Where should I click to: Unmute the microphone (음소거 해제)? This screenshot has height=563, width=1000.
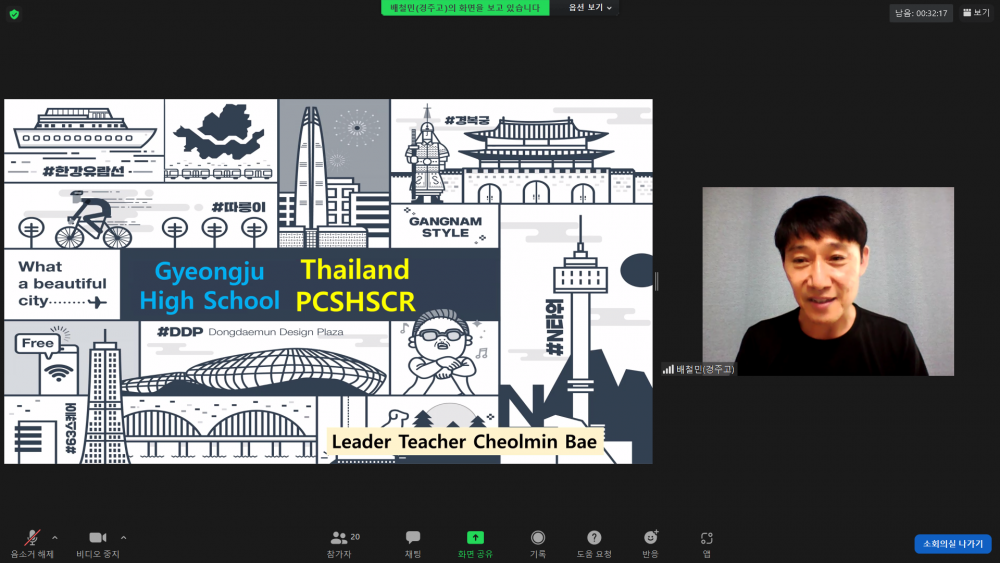click(x=32, y=545)
